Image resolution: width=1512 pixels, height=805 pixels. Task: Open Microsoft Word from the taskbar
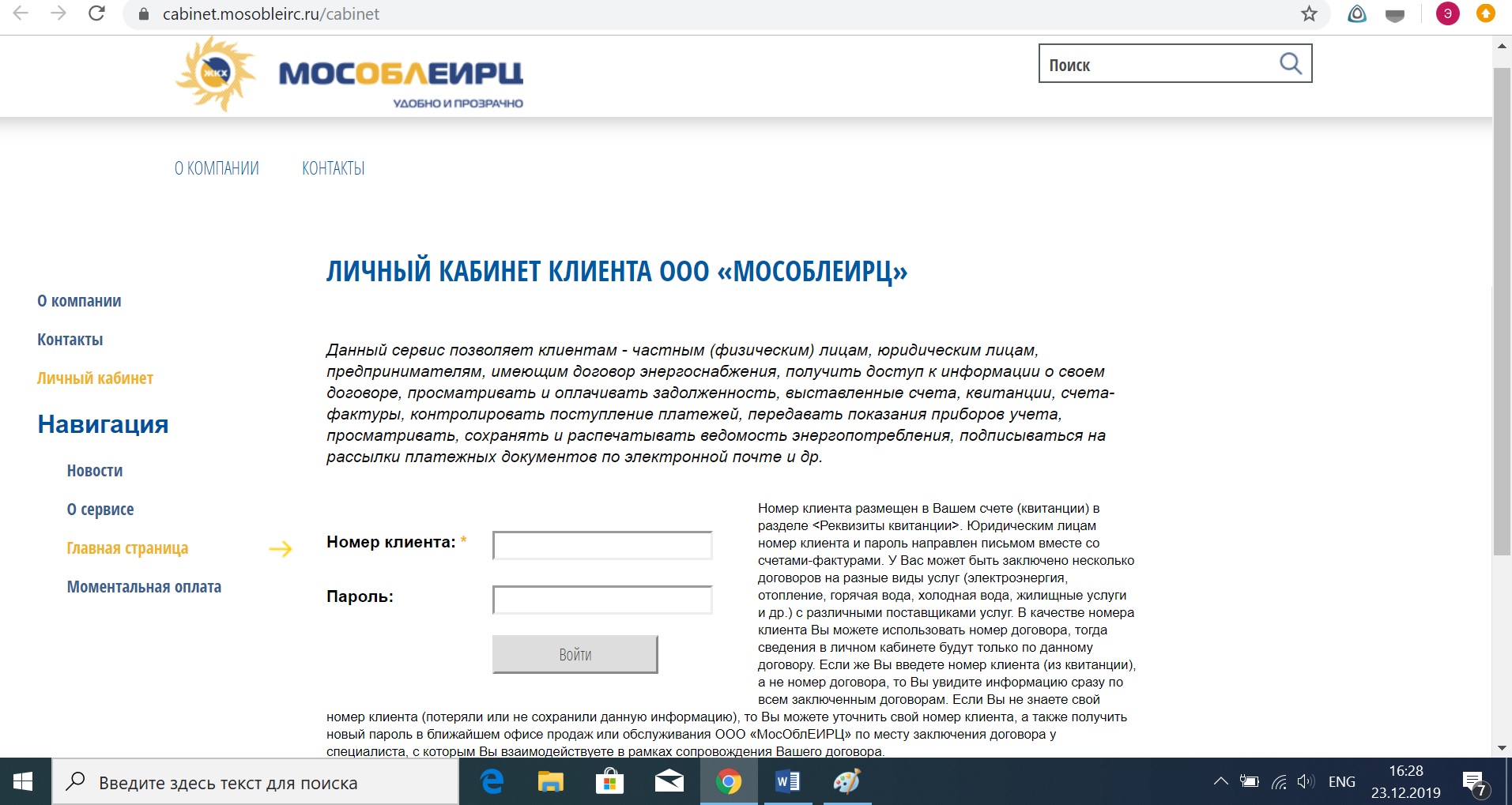(787, 782)
